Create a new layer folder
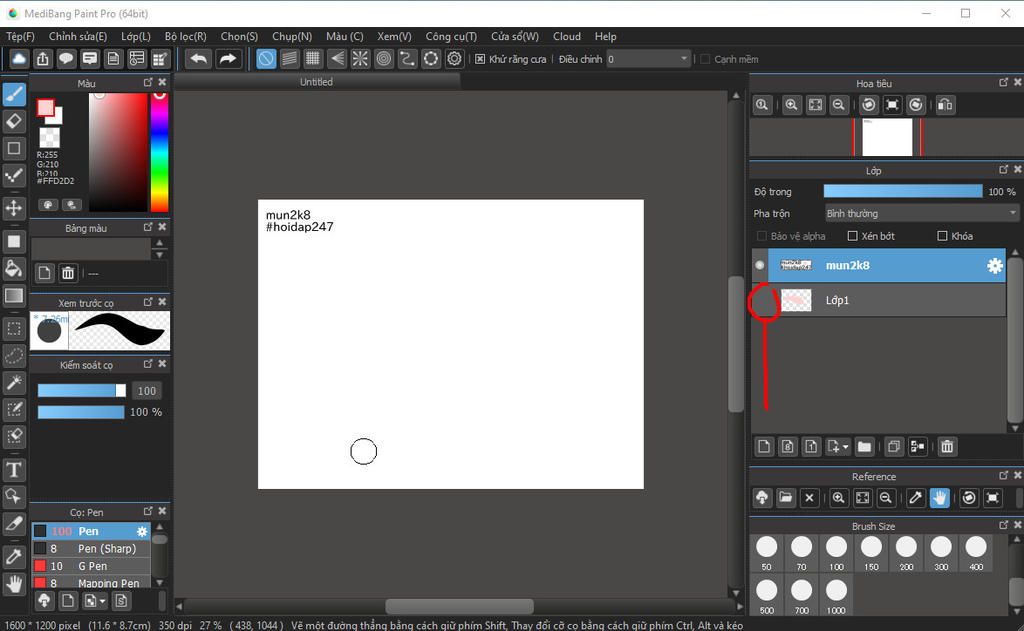The height and width of the screenshot is (631, 1024). tap(864, 447)
